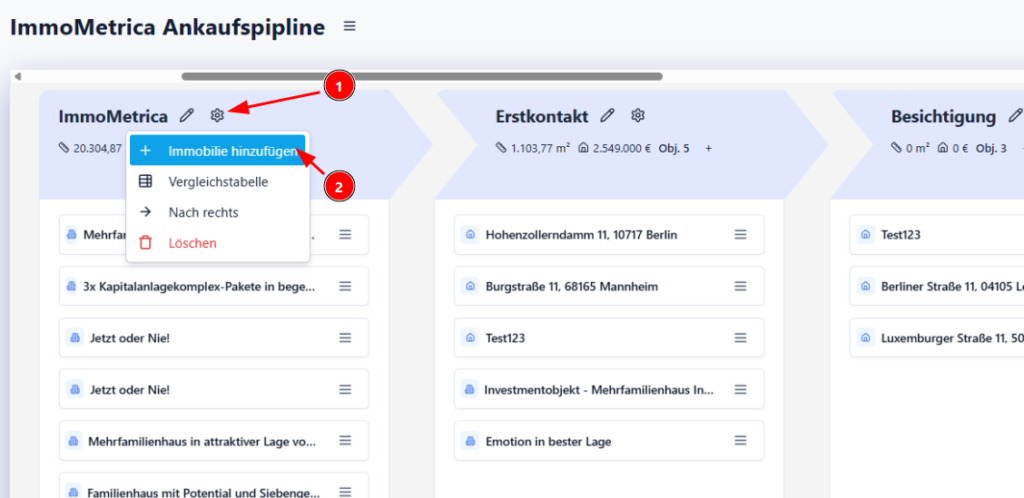Image resolution: width=1024 pixels, height=498 pixels.
Task: Open the gear settings for ImmoMetrica column
Action: point(217,117)
